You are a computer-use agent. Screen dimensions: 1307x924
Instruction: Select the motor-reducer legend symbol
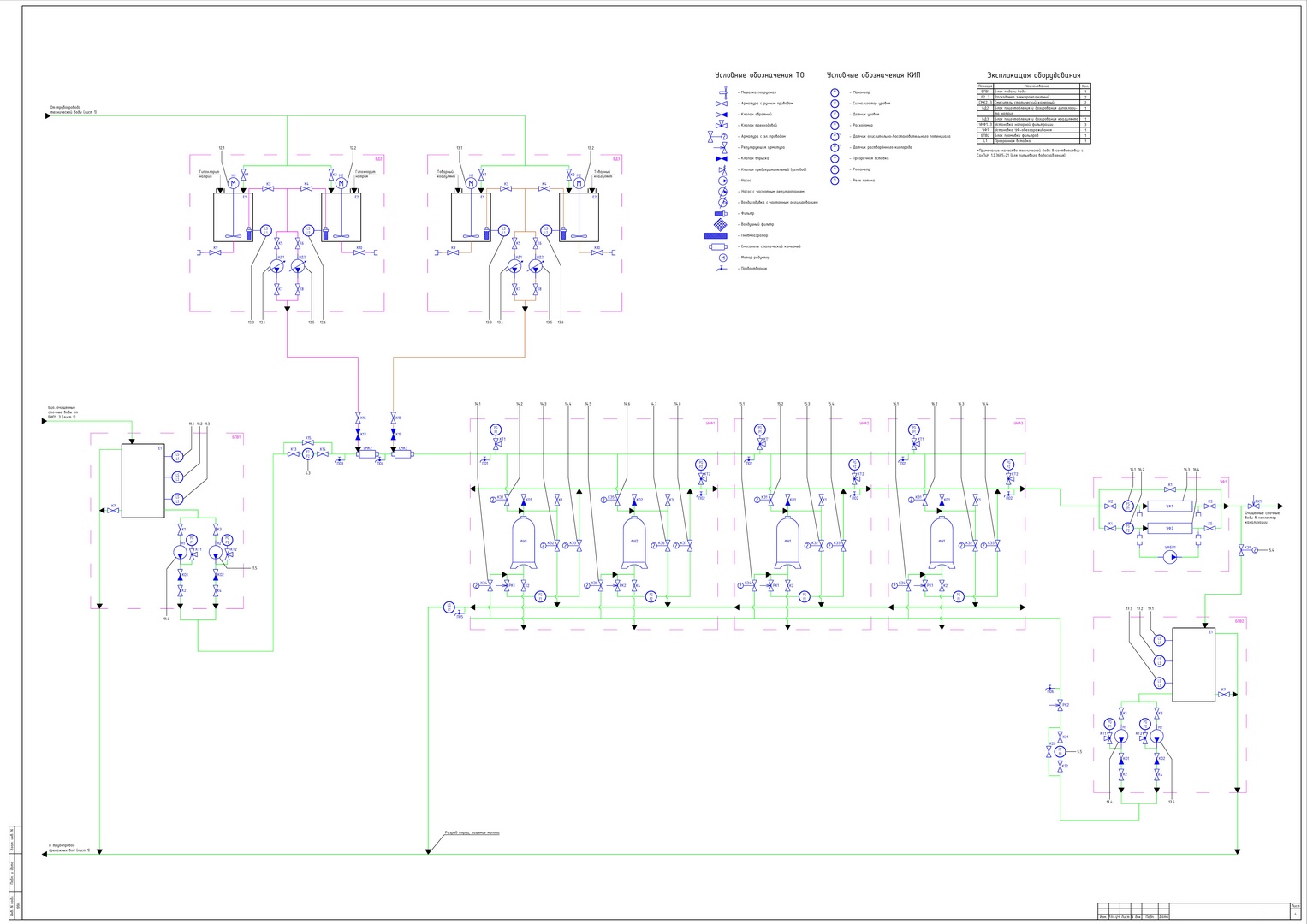(722, 258)
